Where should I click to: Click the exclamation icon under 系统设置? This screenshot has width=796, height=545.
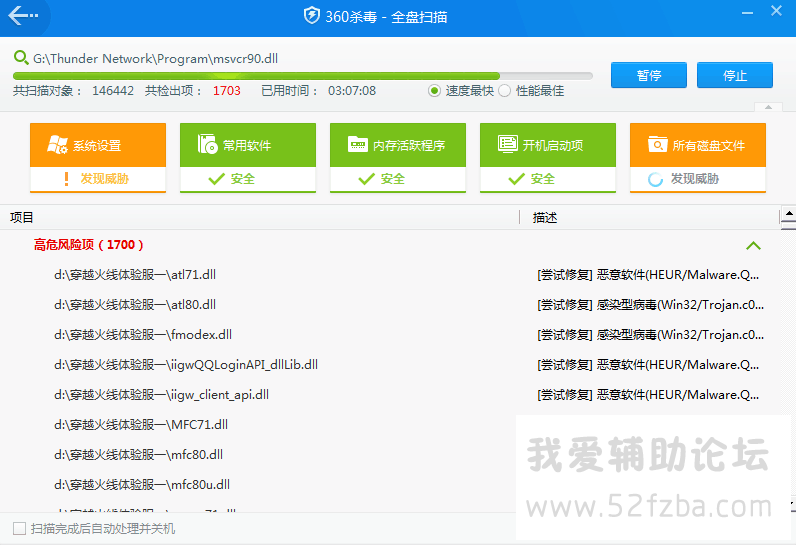pyautogui.click(x=67, y=179)
